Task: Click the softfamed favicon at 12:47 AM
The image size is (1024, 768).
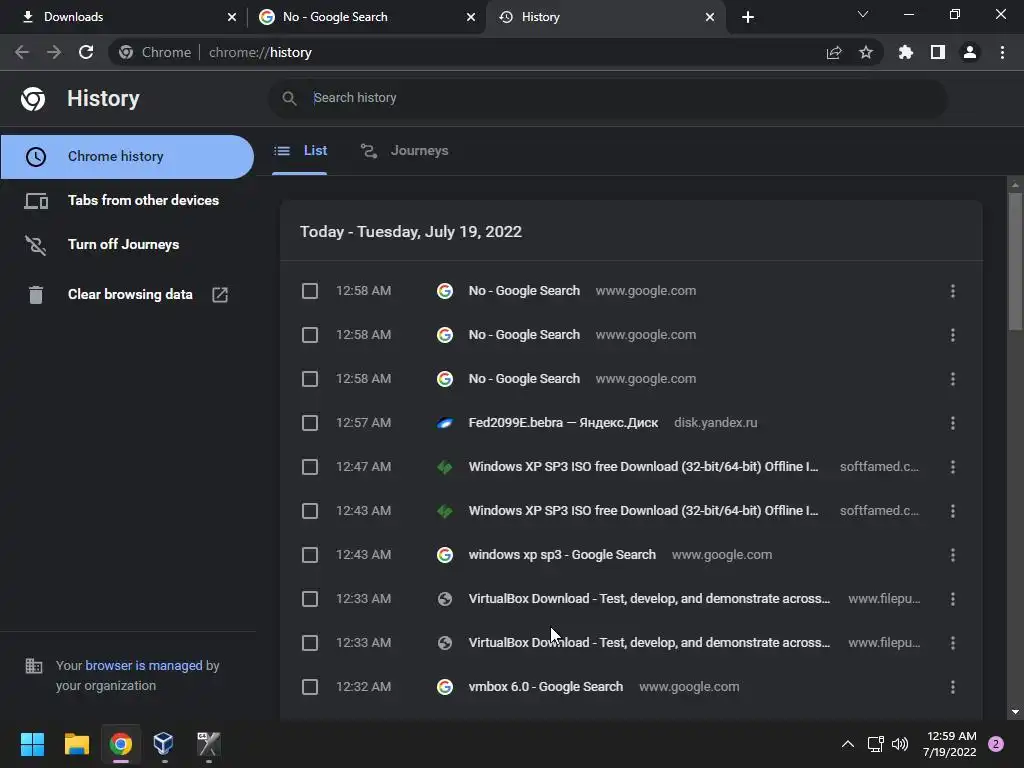Action: tap(445, 467)
